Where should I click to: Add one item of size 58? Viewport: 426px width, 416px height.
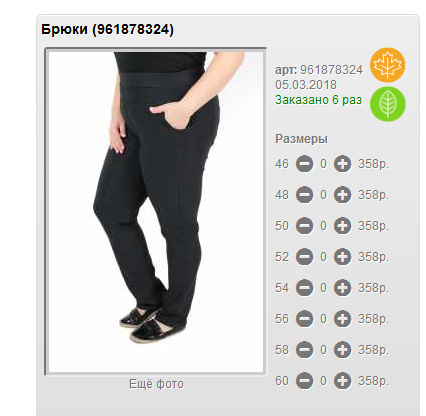[342, 350]
